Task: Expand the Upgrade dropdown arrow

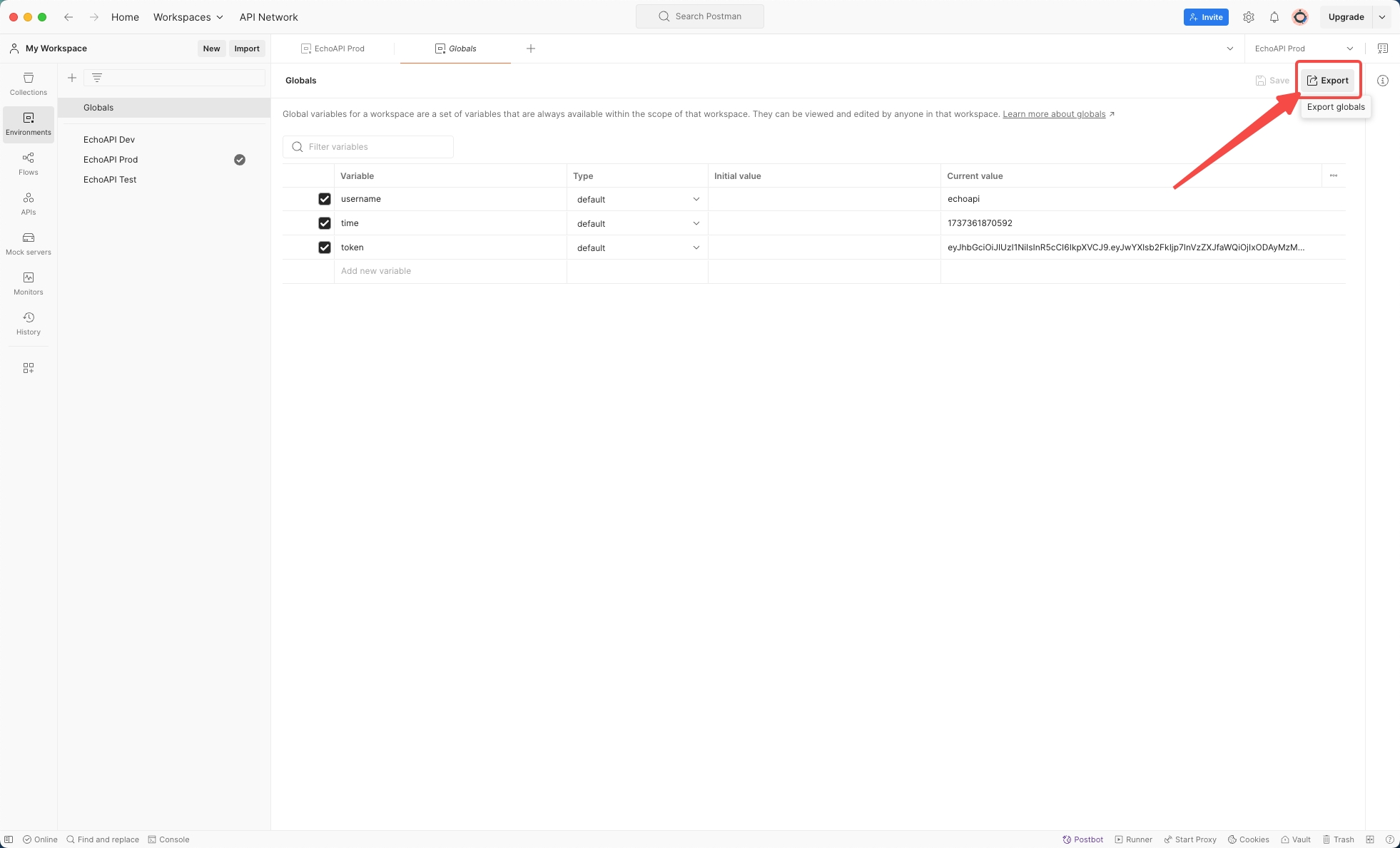Action: point(1382,17)
